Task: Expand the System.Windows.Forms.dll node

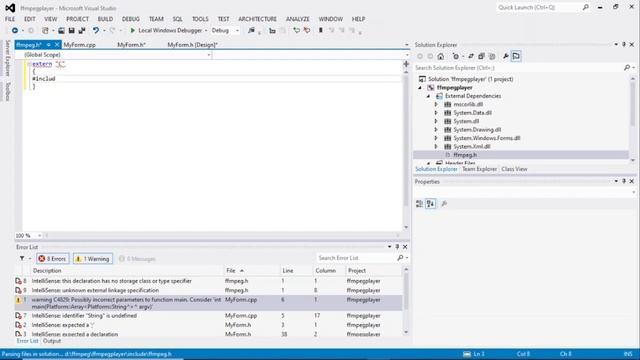Action: coord(436,138)
